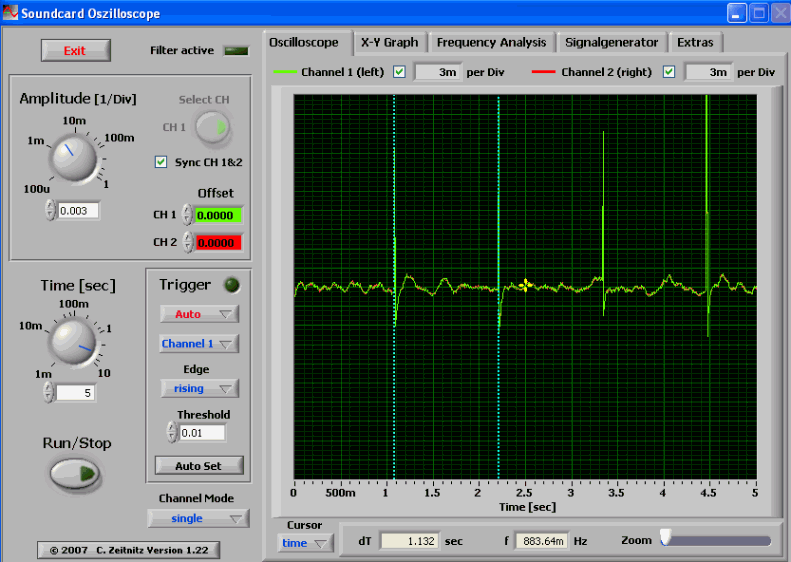Click the Run/Stop play button
This screenshot has height=562, width=791.
tap(75, 474)
